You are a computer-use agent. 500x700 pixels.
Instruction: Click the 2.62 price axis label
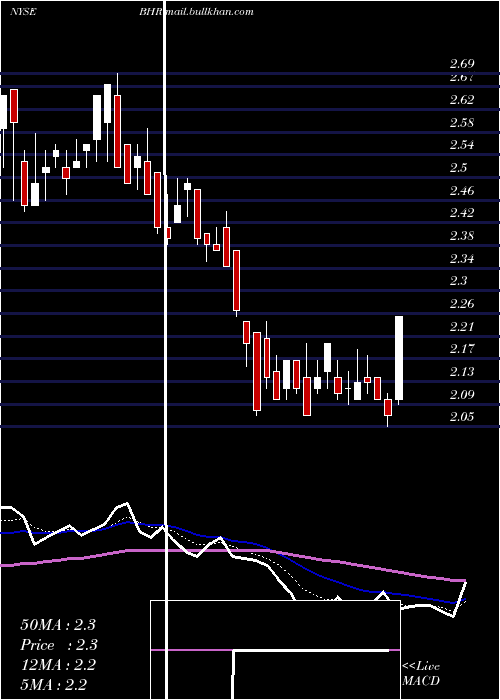click(462, 100)
